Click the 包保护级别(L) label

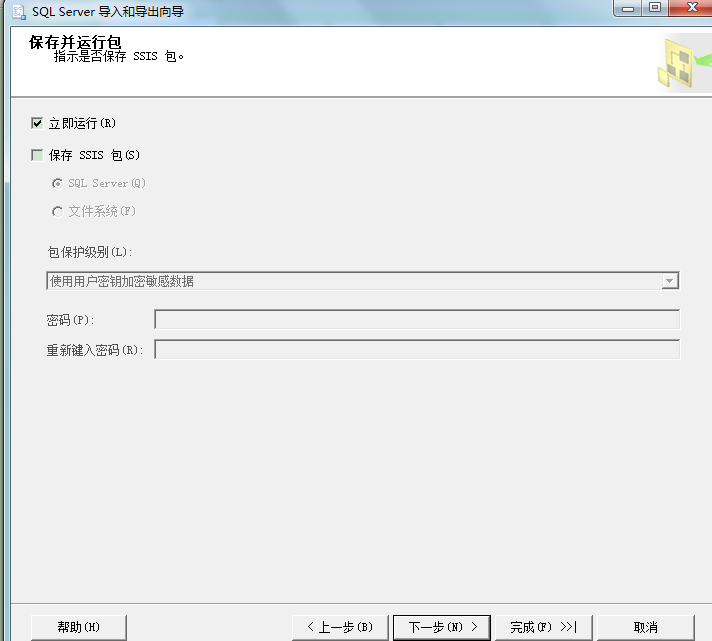[x=90, y=252]
